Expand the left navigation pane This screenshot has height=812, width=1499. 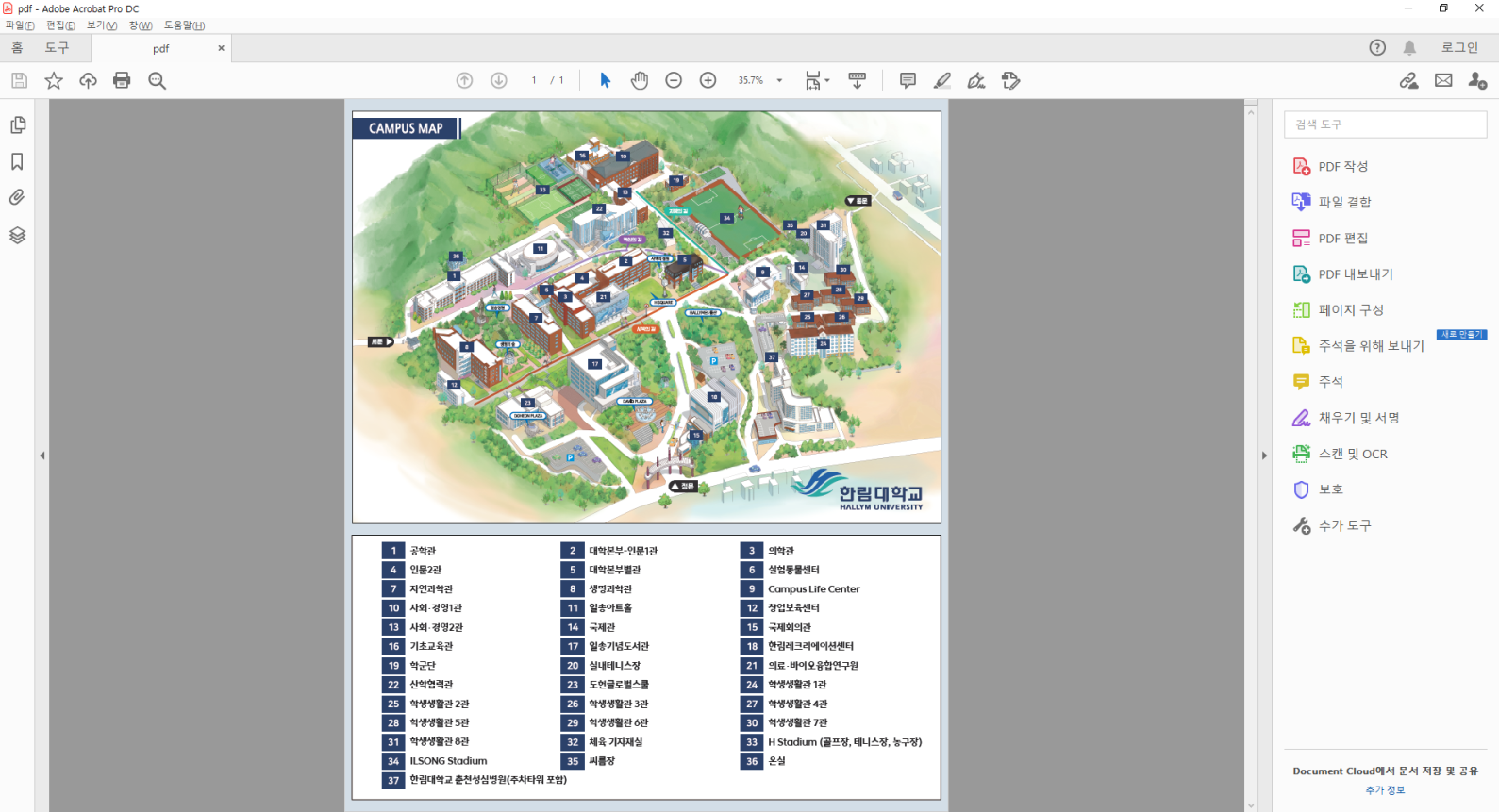coord(42,456)
